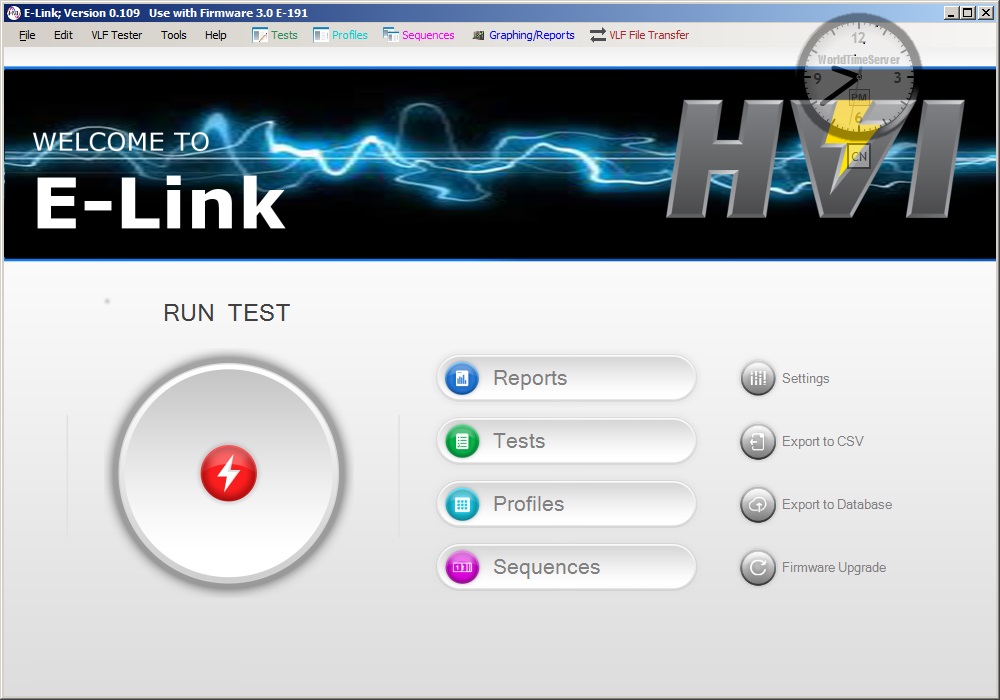Go to the large teal Profiles button
The width and height of the screenshot is (1000, 700).
click(x=566, y=504)
